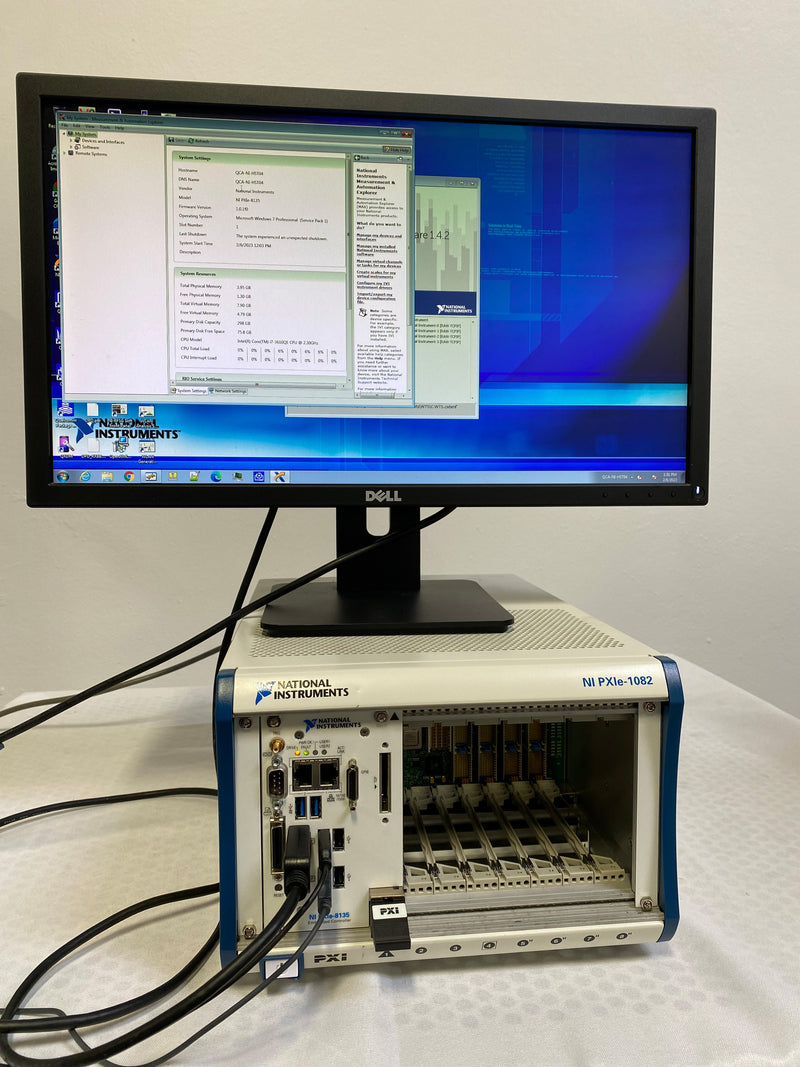Open Microsoft Edge from the taskbar

214,476
